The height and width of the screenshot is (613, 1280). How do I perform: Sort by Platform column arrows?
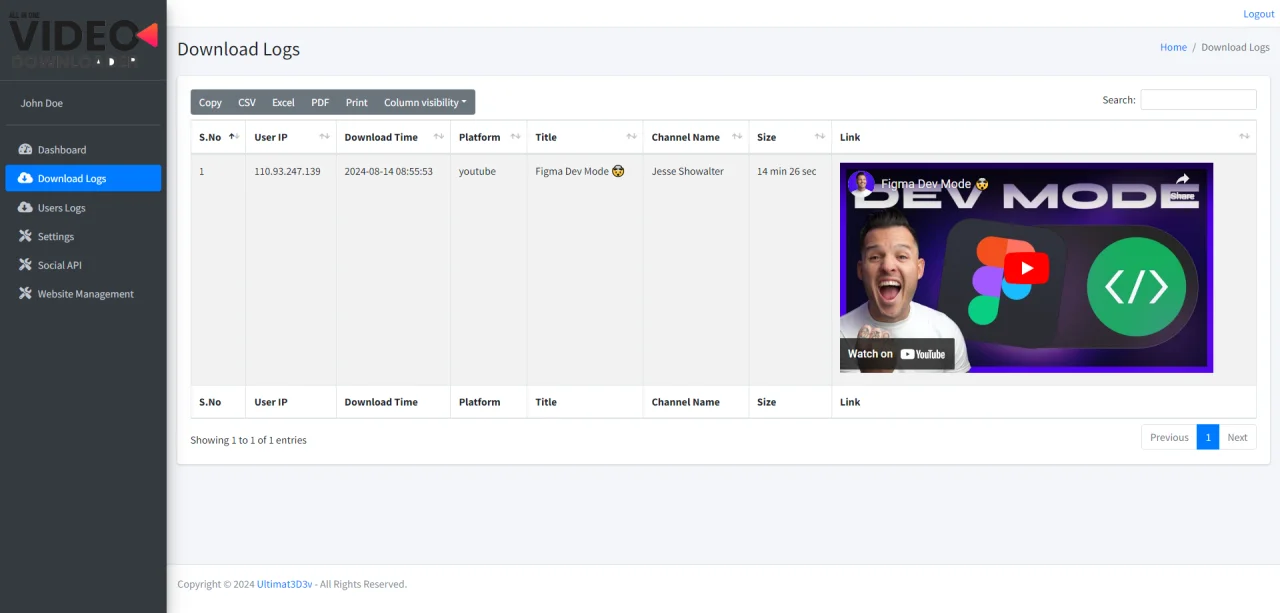[515, 137]
